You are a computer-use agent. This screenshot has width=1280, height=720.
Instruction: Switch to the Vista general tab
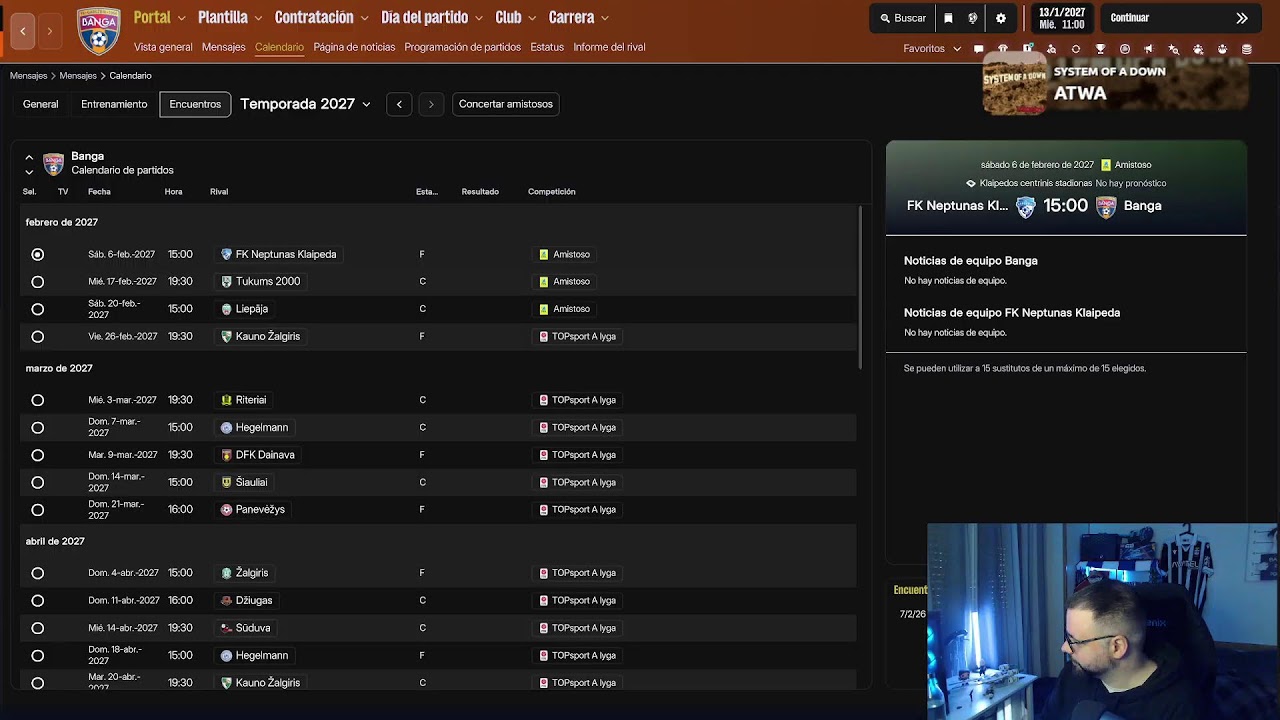[x=163, y=47]
